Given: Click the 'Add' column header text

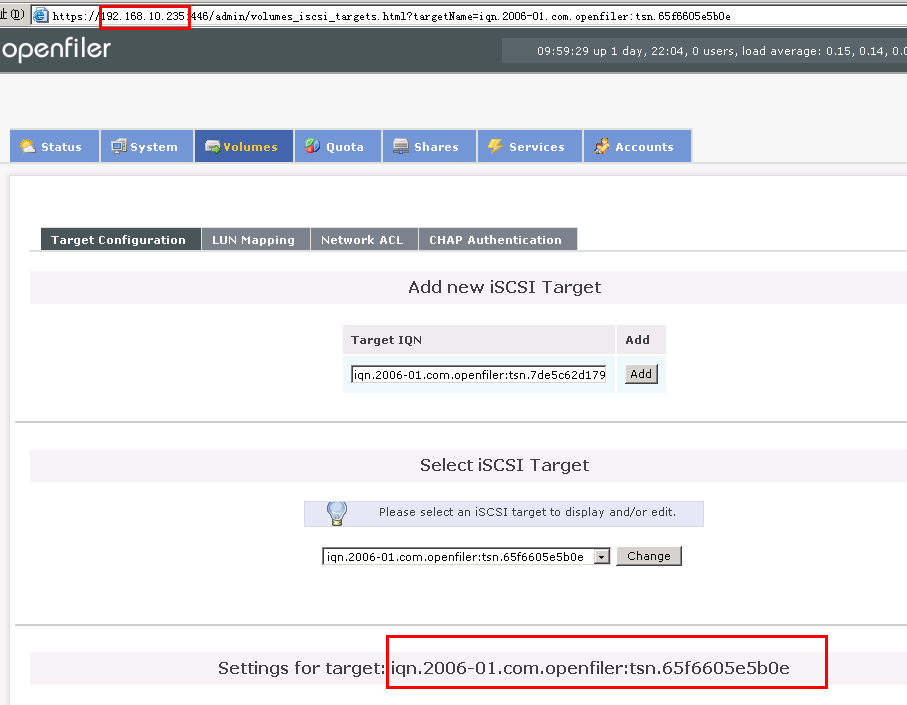Looking at the screenshot, I should point(637,340).
